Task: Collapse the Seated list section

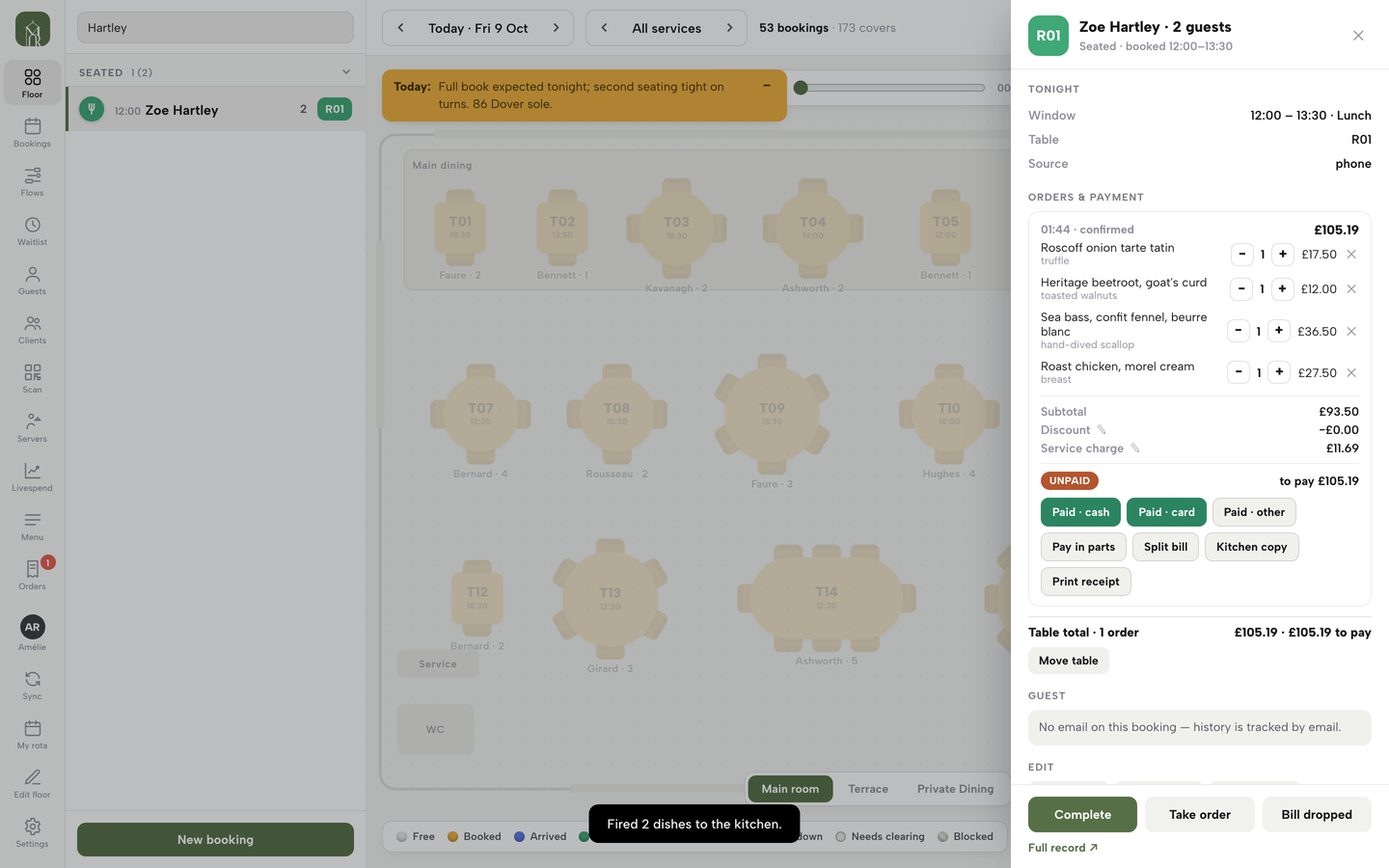Action: (x=346, y=72)
